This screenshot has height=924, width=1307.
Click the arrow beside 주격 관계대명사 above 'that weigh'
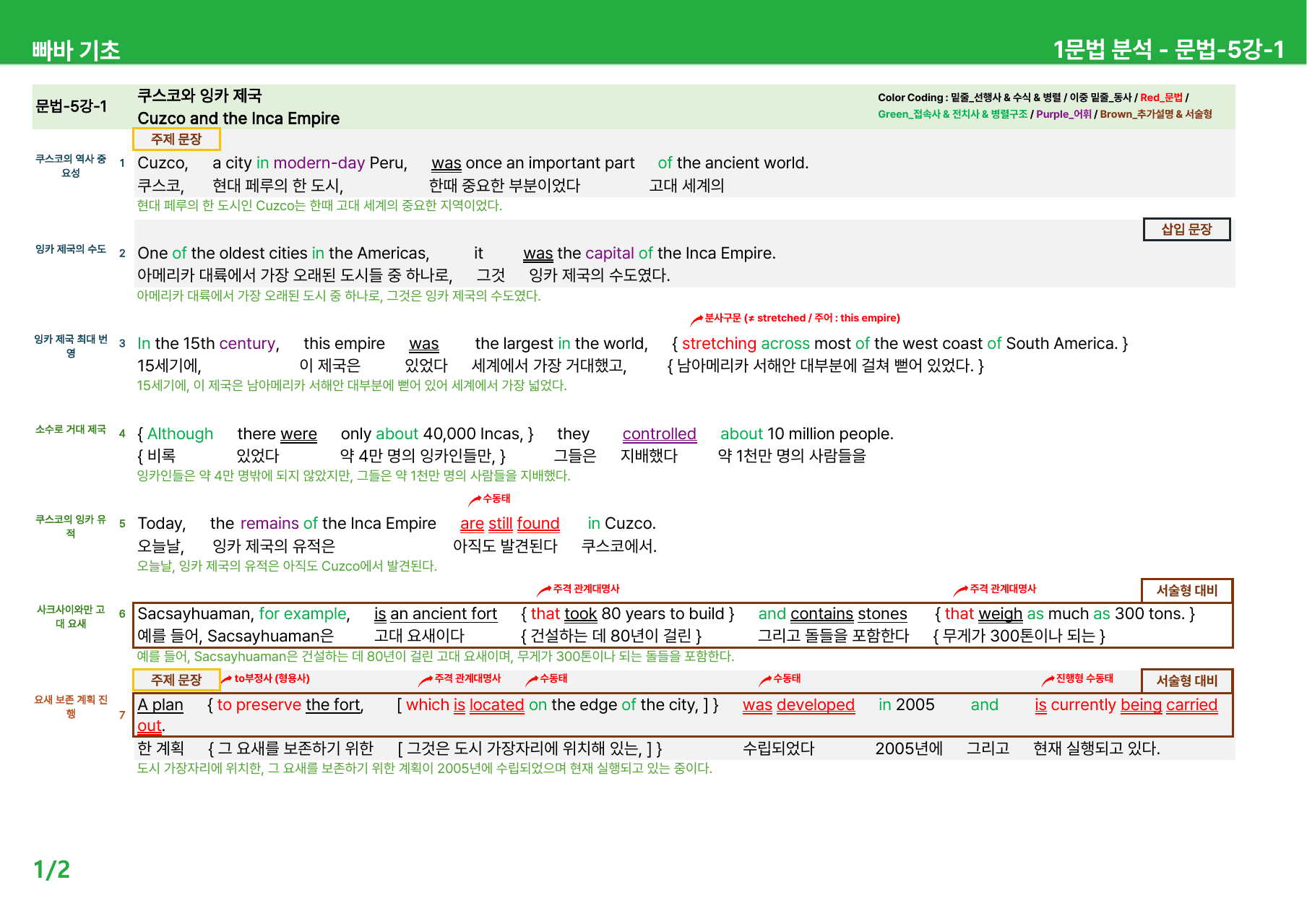point(961,590)
